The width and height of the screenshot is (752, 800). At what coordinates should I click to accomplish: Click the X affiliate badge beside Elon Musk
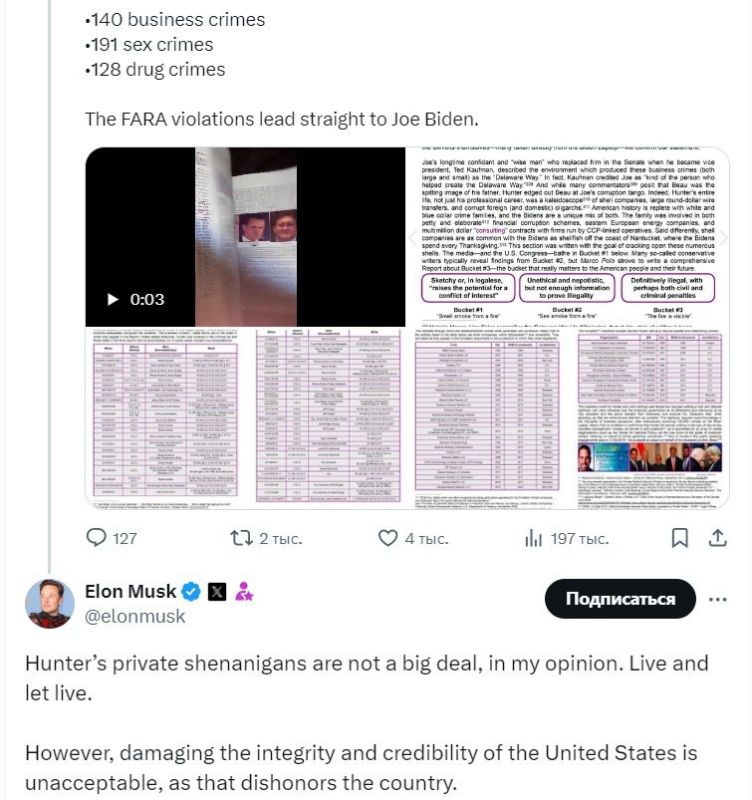(216, 591)
